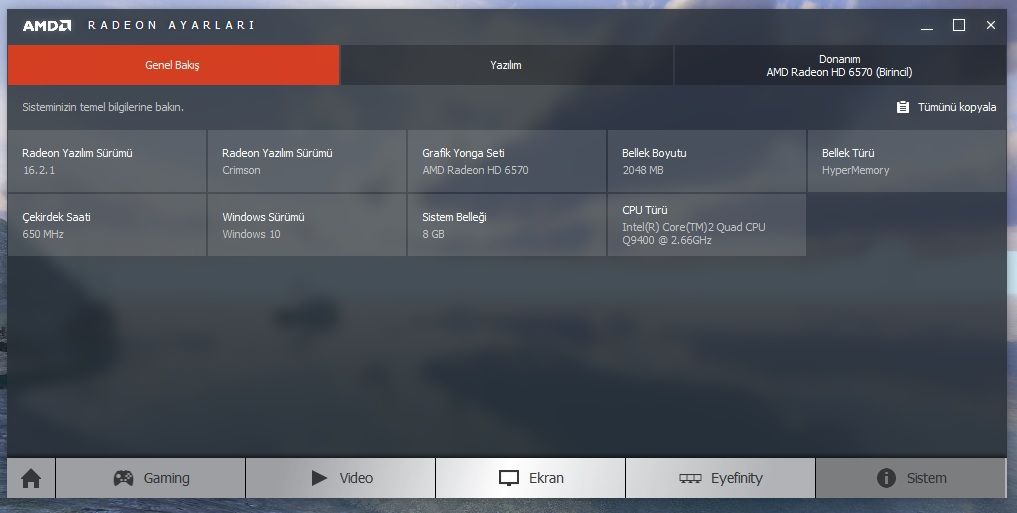The width and height of the screenshot is (1017, 513).
Task: Click Tümünü kopyala to copy all info
Action: 946,107
